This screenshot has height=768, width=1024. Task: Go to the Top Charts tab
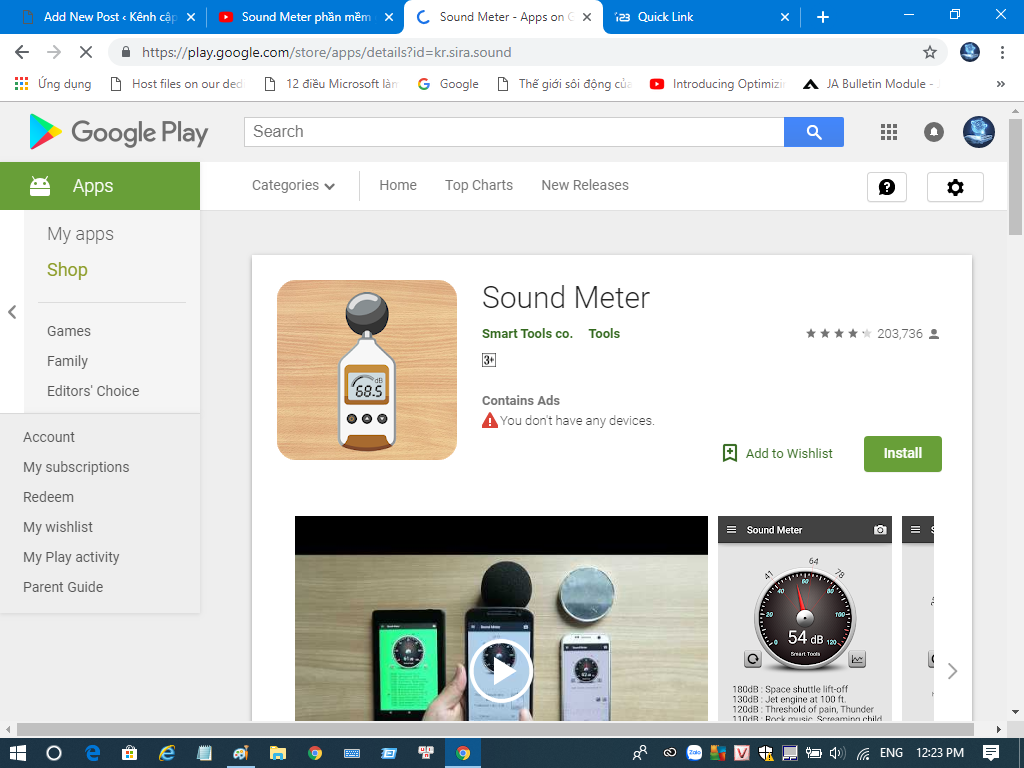(x=479, y=185)
